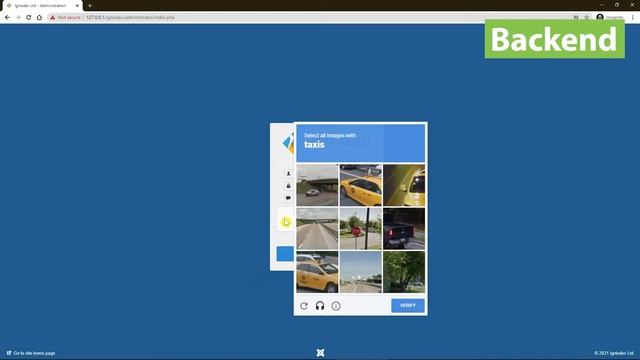Viewport: 640px width, 360px height.
Task: Reload a new captcha challenge
Action: click(x=304, y=306)
